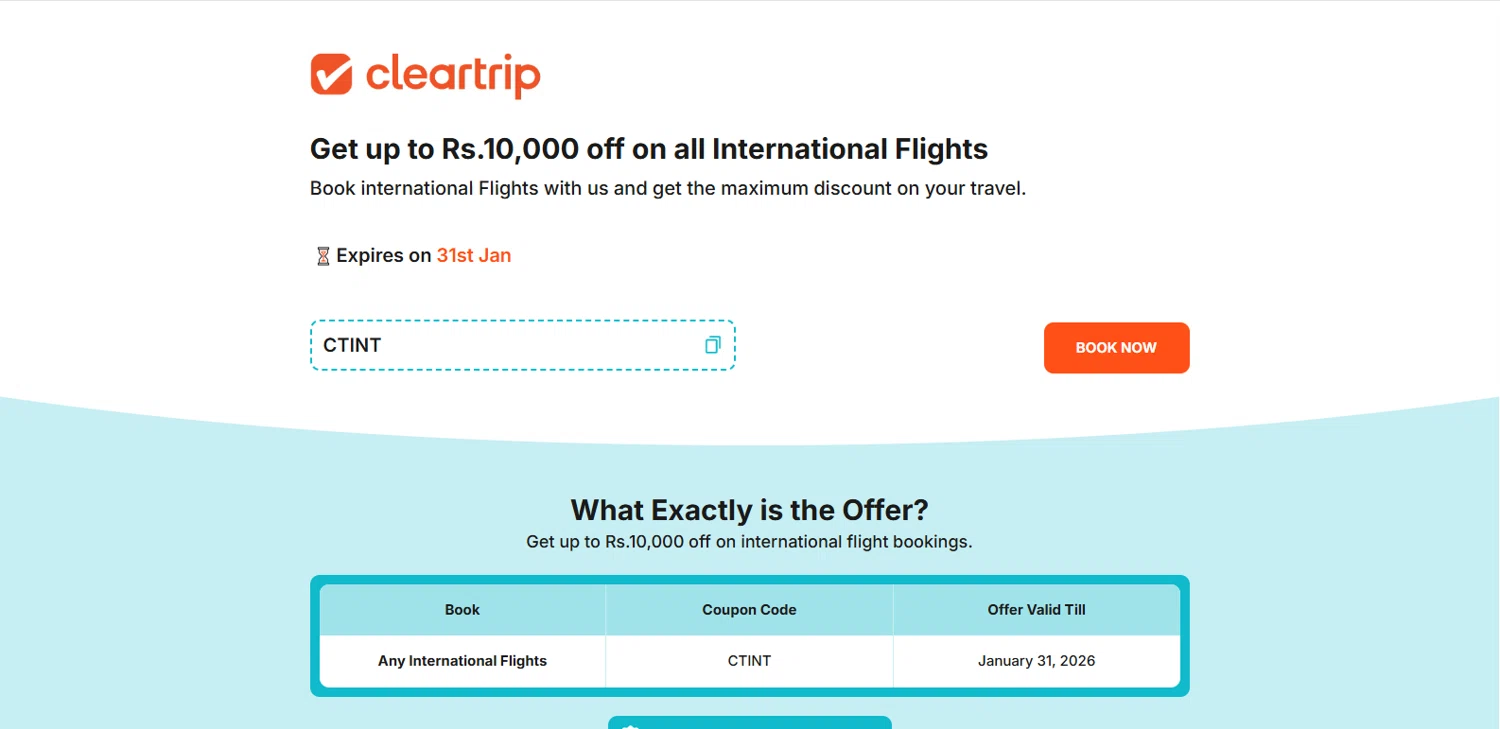Viewport: 1500px width, 729px height.
Task: Click the 'Any International Flights' table cell
Action: (x=462, y=661)
